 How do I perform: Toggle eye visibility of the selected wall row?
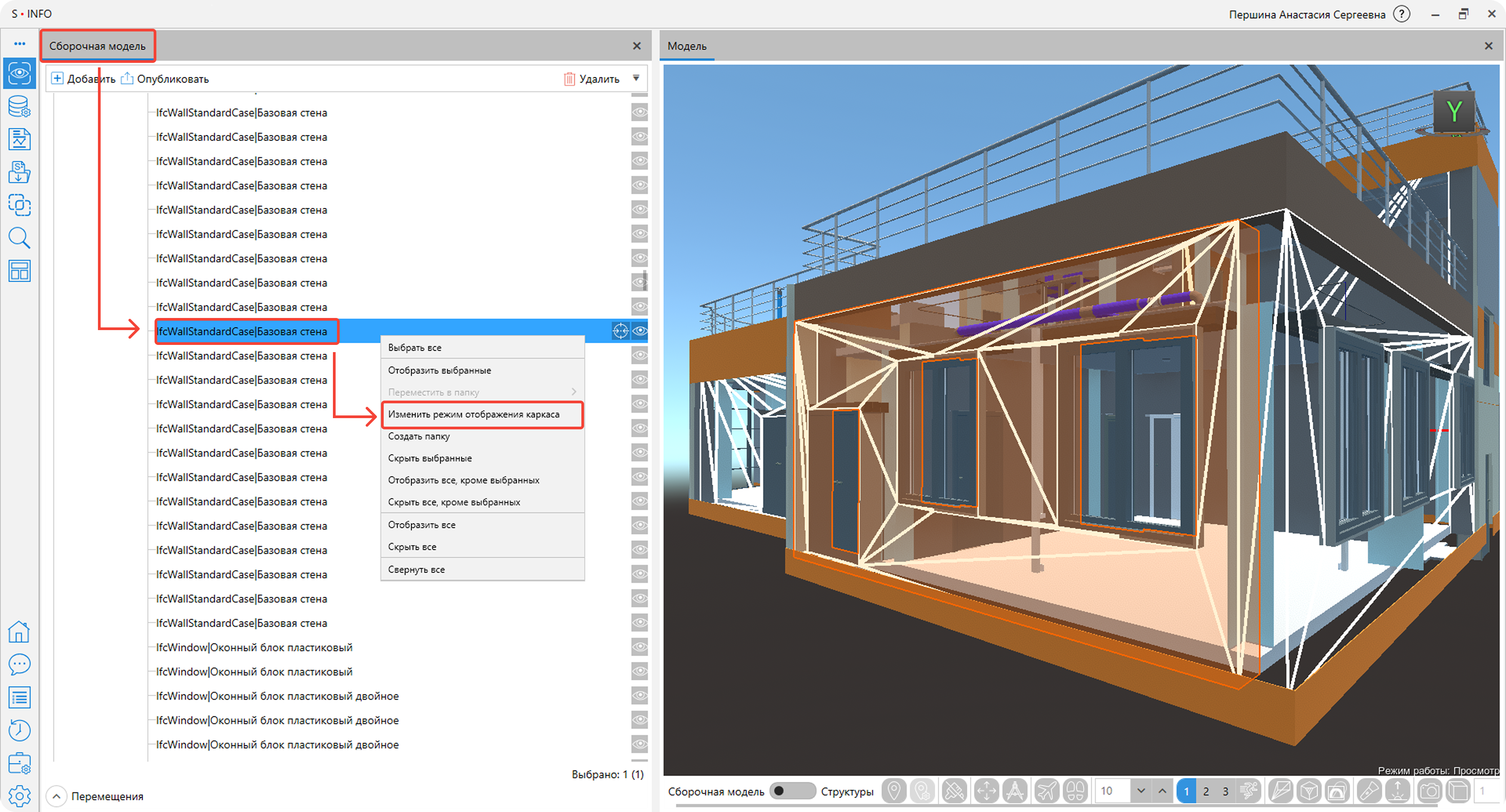click(640, 331)
